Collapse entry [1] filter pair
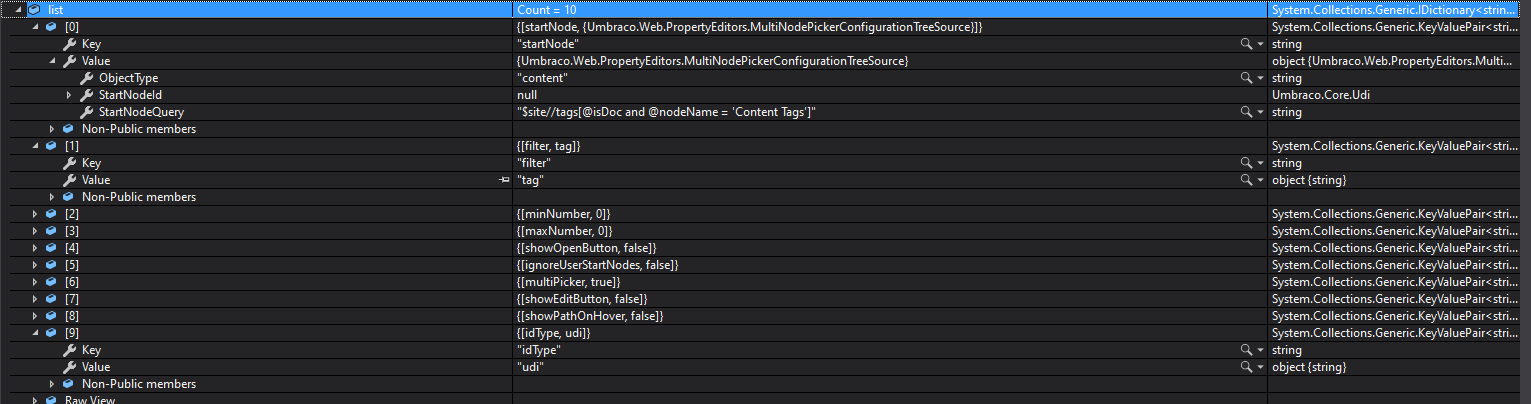The image size is (1531, 404). 36,146
